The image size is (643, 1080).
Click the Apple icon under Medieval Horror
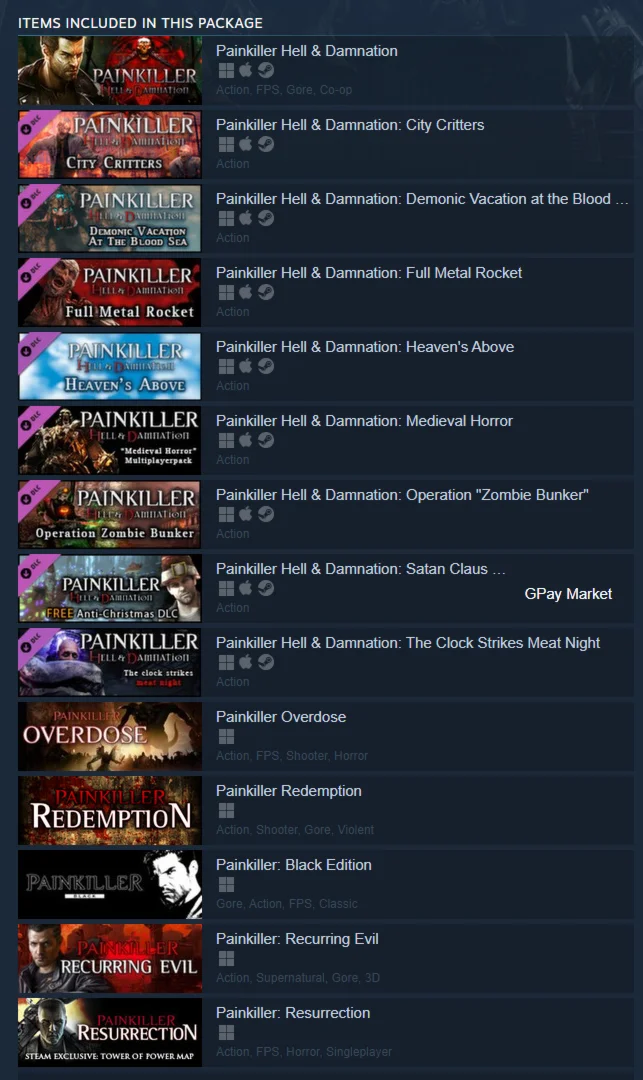[x=246, y=440]
